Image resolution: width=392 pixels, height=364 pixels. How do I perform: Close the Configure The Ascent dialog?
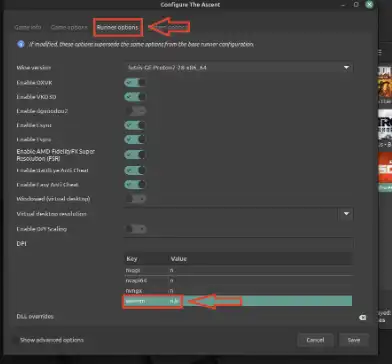coord(369,4)
